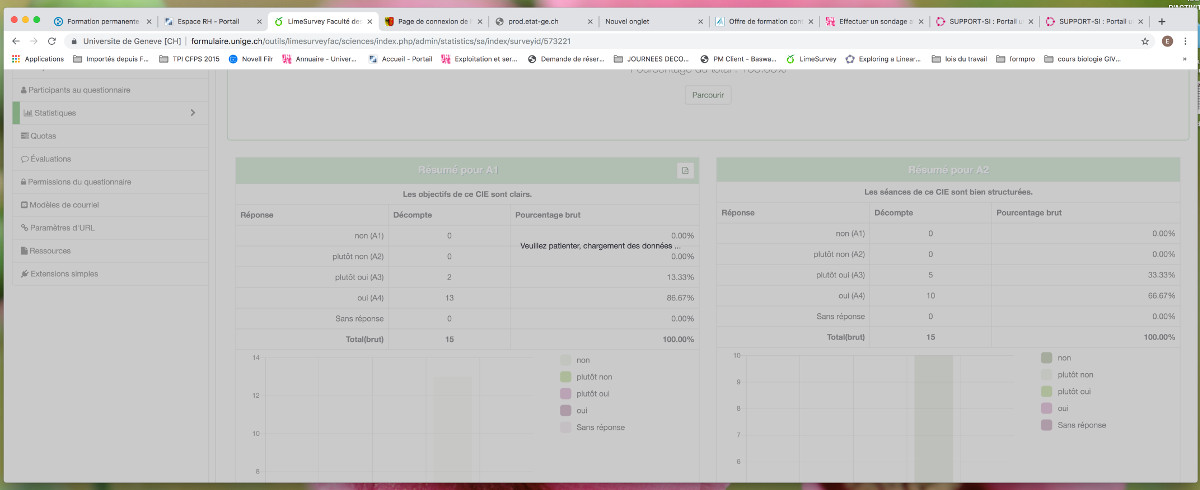Toggle the 'plutôt non' legend entry in A1 chart
The height and width of the screenshot is (490, 1200).
coord(593,377)
